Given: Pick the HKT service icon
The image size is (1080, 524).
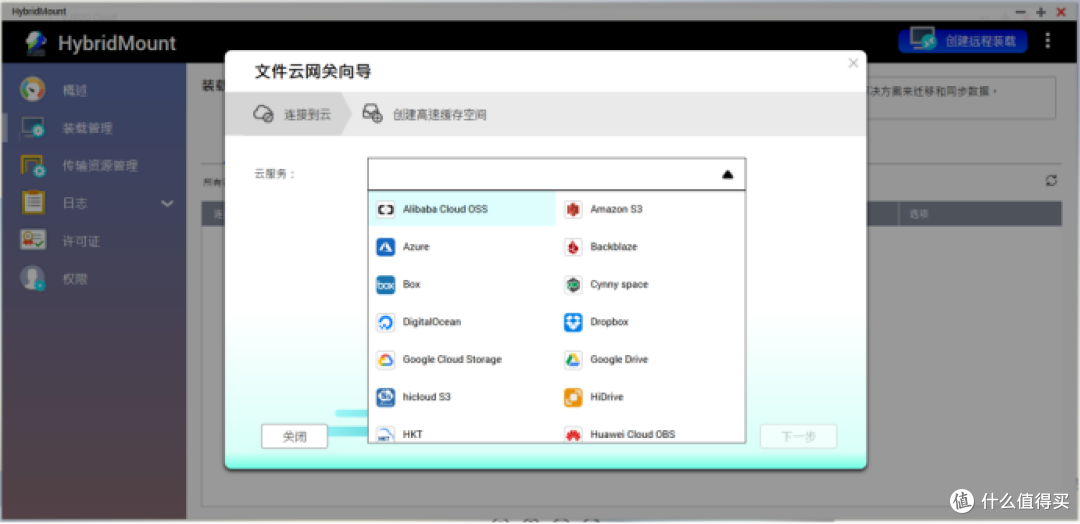Looking at the screenshot, I should pos(386,434).
